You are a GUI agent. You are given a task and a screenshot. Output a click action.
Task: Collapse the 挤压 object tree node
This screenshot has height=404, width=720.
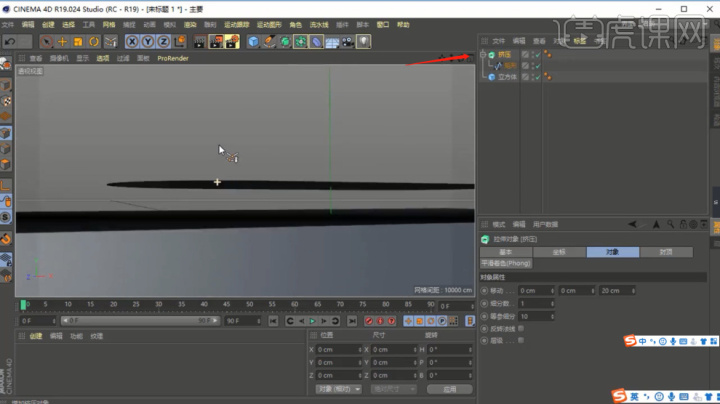coord(483,55)
